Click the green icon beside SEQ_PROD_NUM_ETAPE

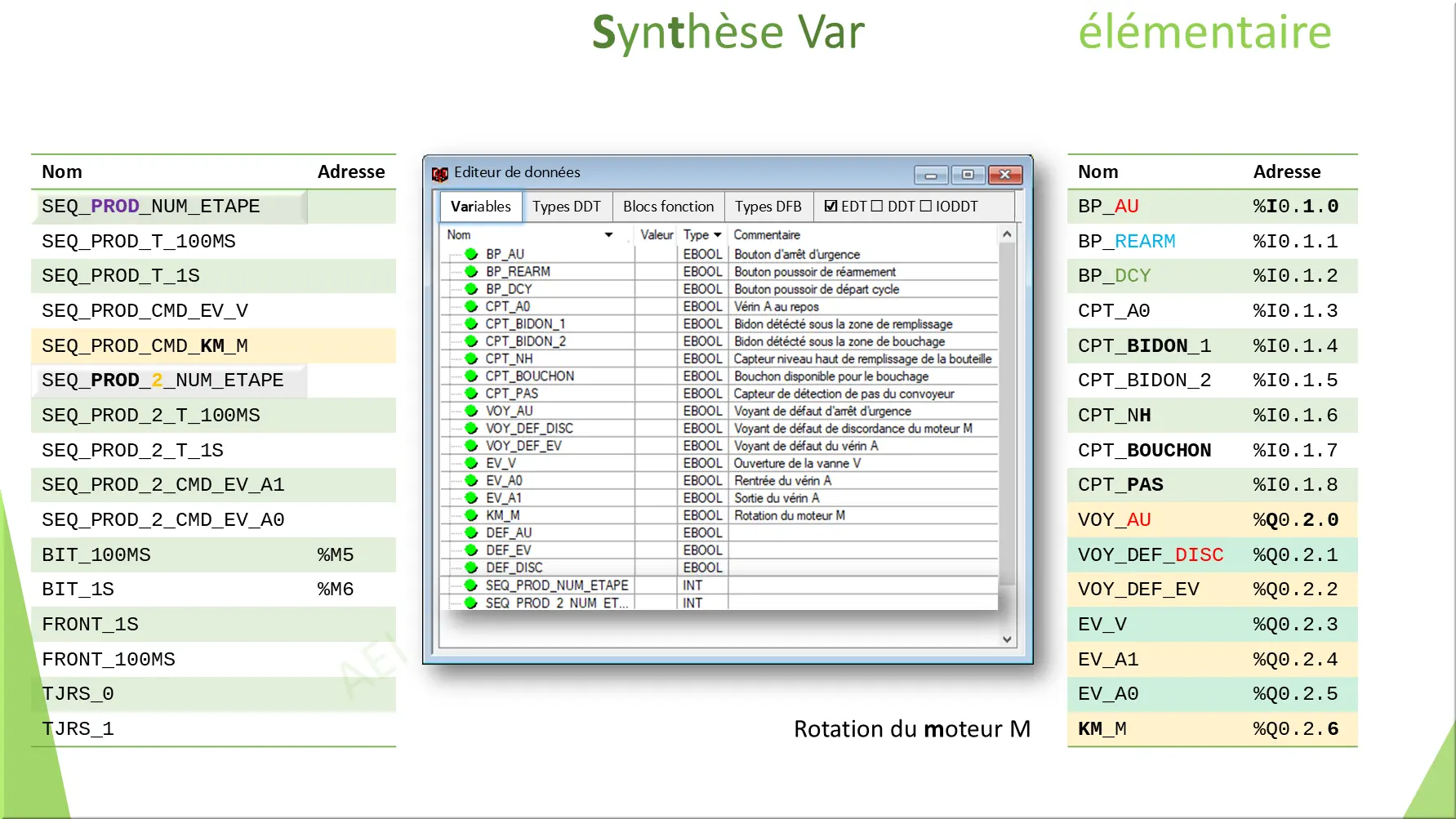click(470, 585)
